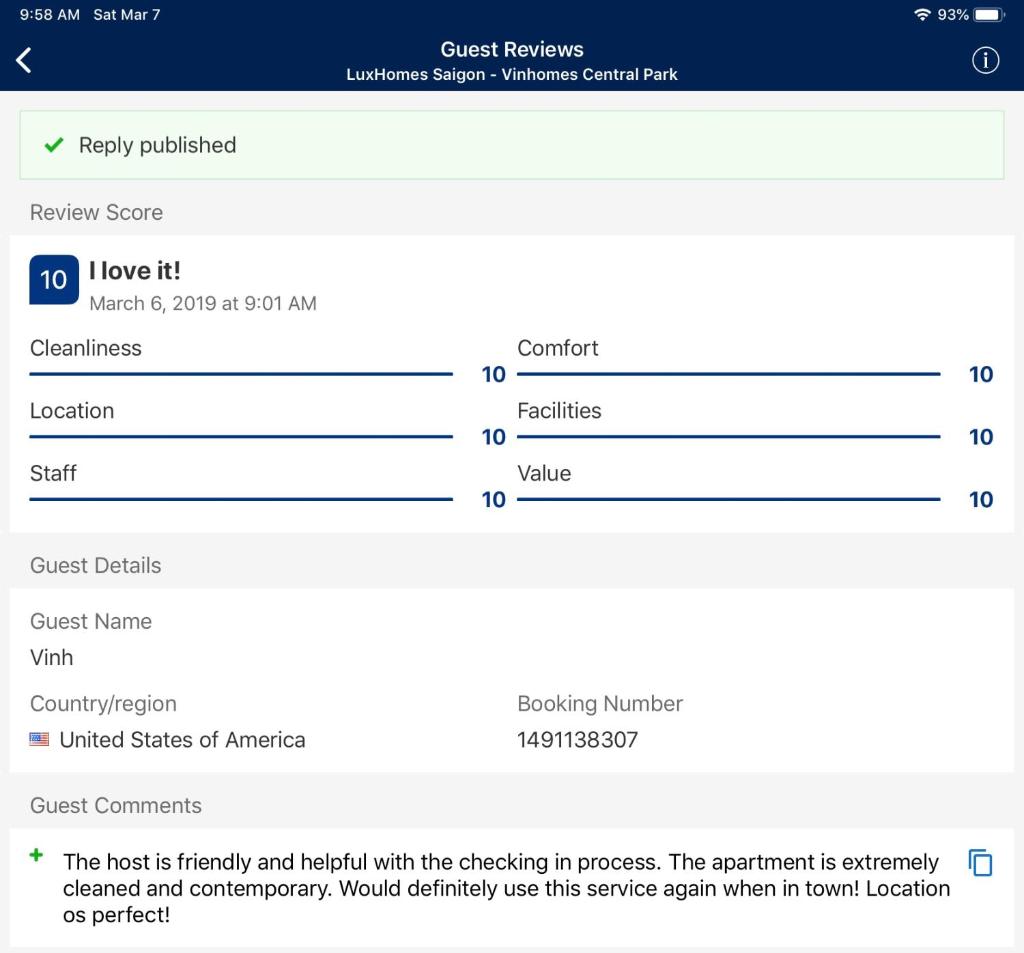Tap the green checkmark in Reply published banner

point(54,144)
